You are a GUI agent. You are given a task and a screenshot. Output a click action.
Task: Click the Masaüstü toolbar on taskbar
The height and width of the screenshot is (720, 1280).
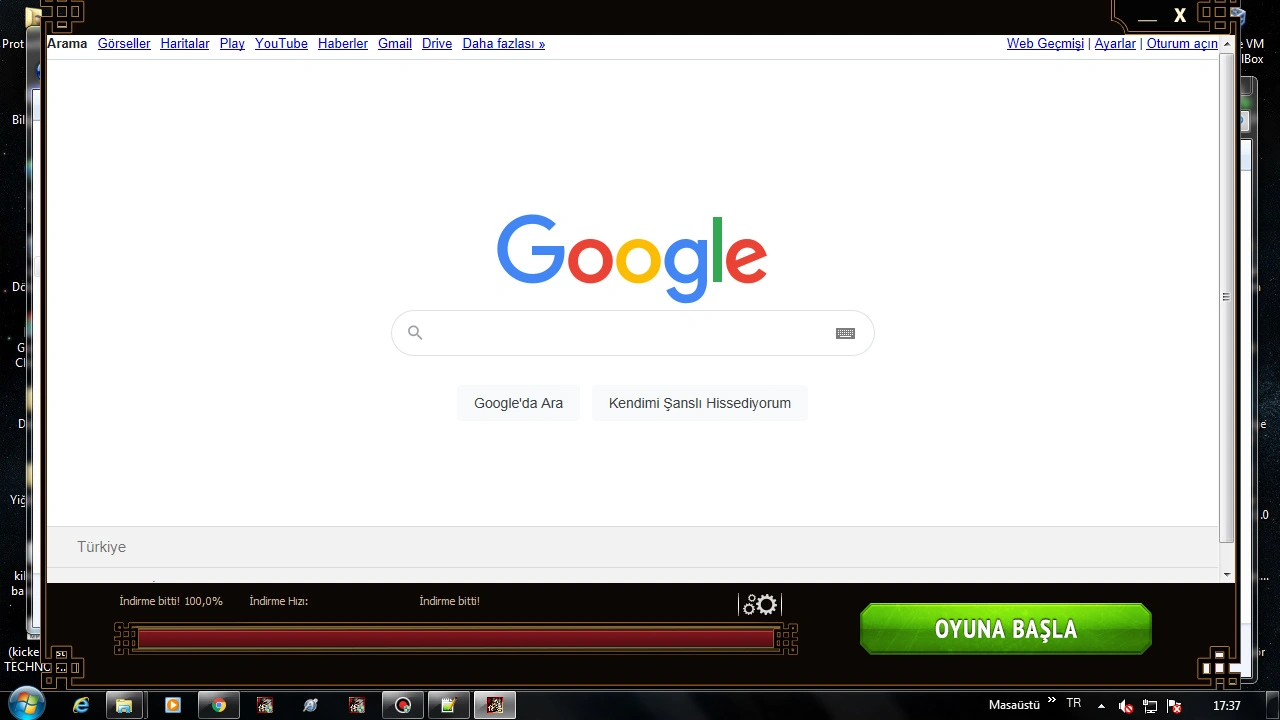pos(1014,705)
